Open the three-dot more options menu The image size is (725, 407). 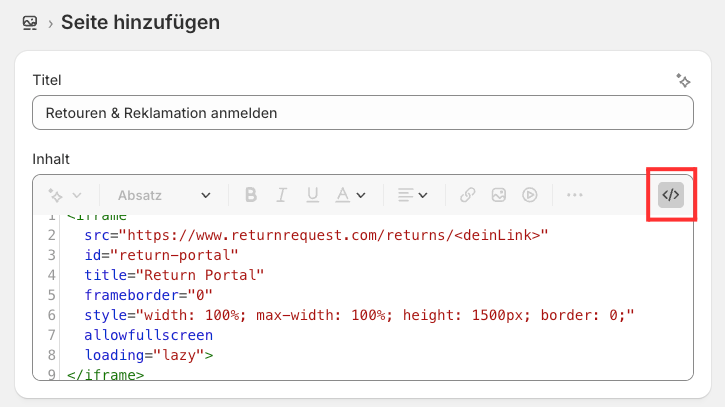click(574, 195)
